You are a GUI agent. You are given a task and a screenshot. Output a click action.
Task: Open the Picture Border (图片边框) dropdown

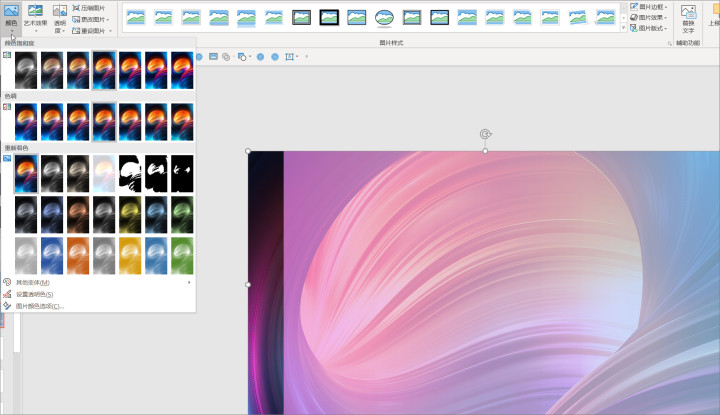[x=648, y=7]
